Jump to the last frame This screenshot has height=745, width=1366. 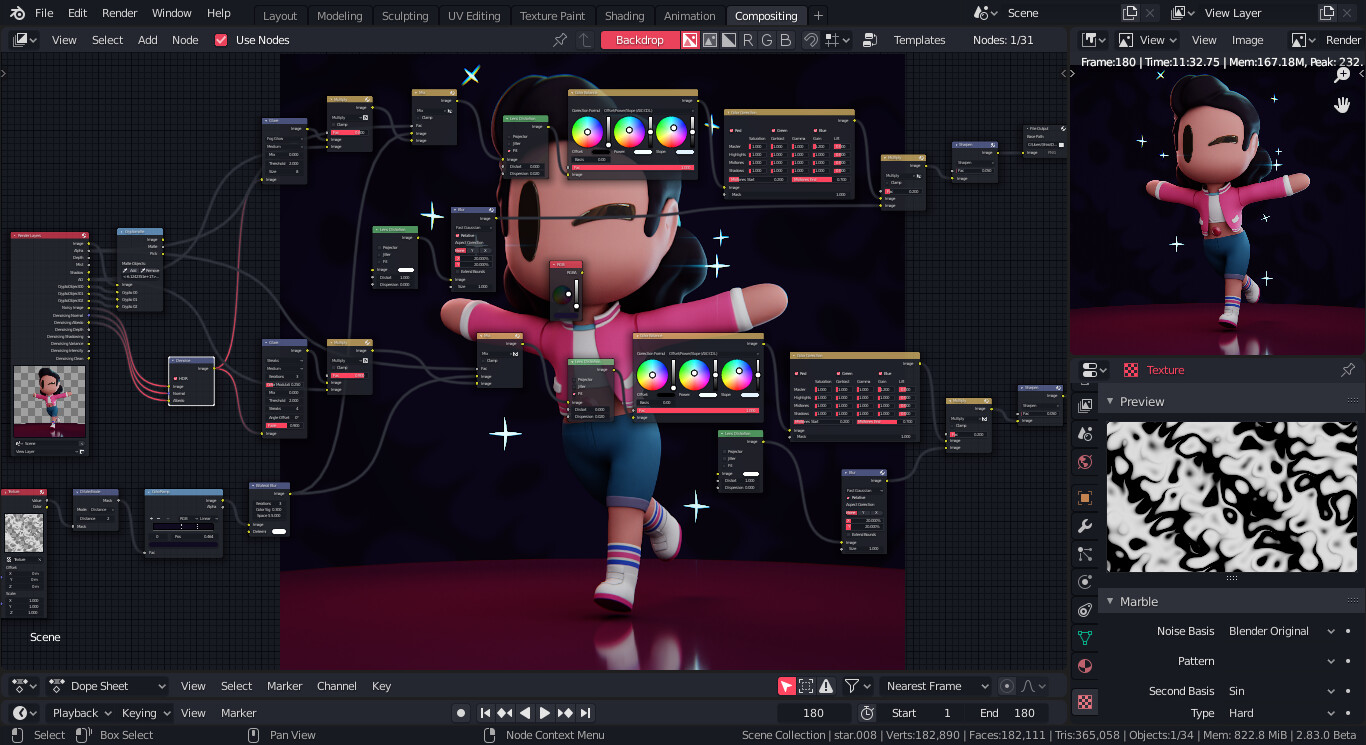point(586,713)
